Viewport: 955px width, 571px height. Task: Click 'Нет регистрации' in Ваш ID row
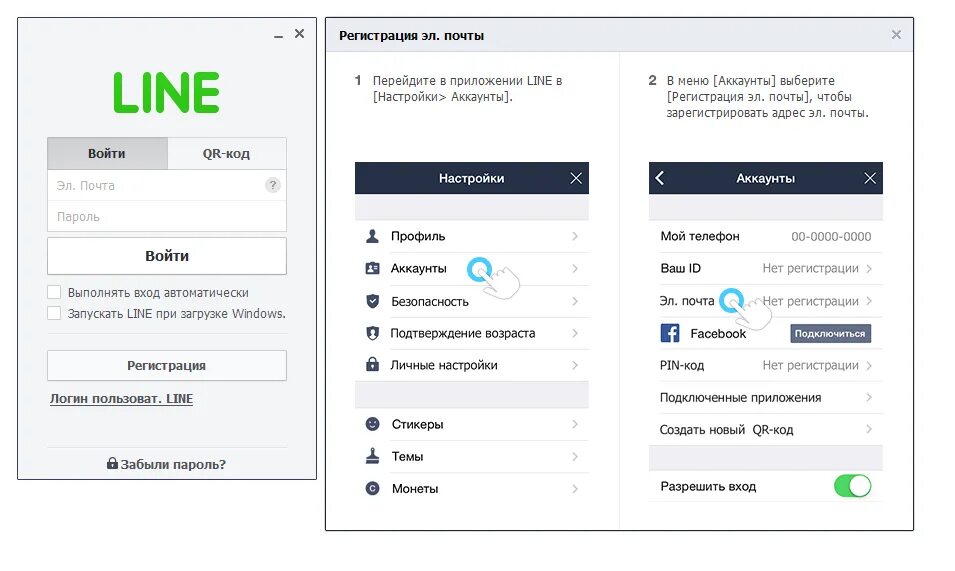click(x=810, y=268)
